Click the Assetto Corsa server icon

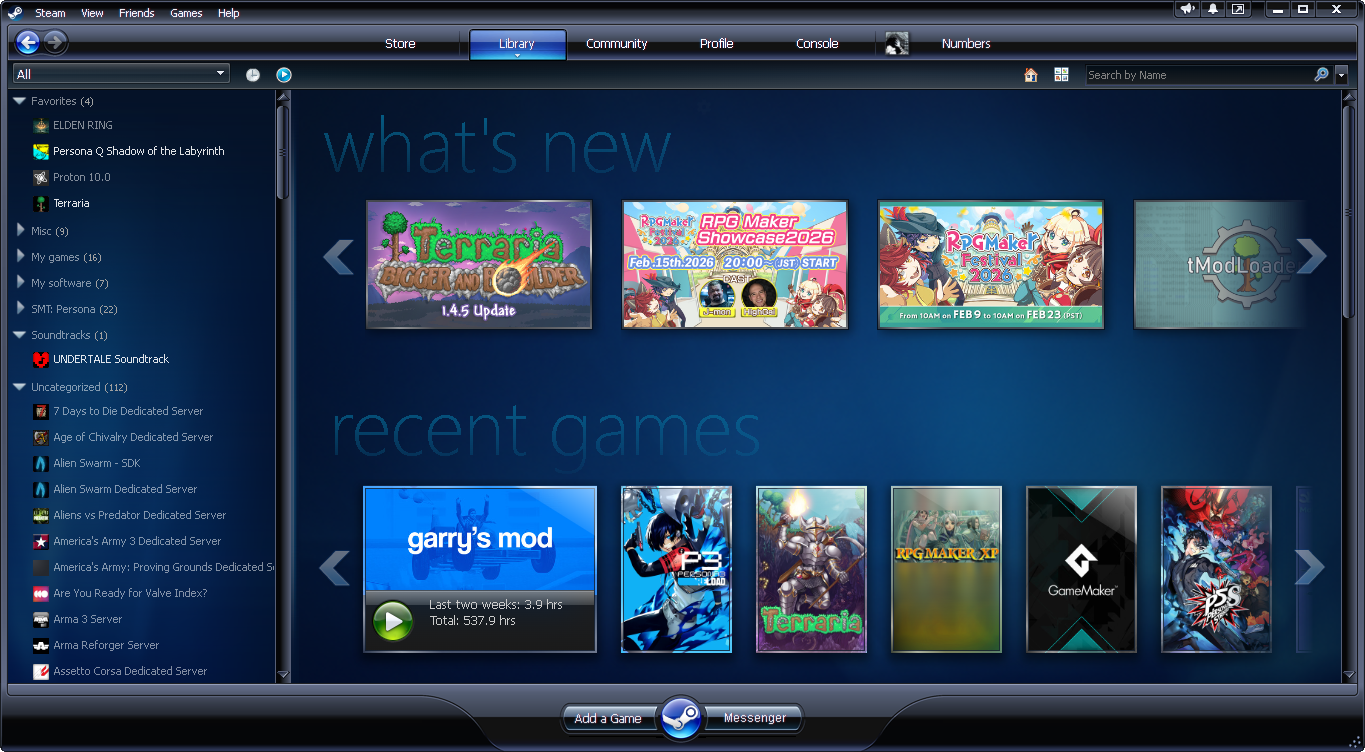tap(41, 671)
